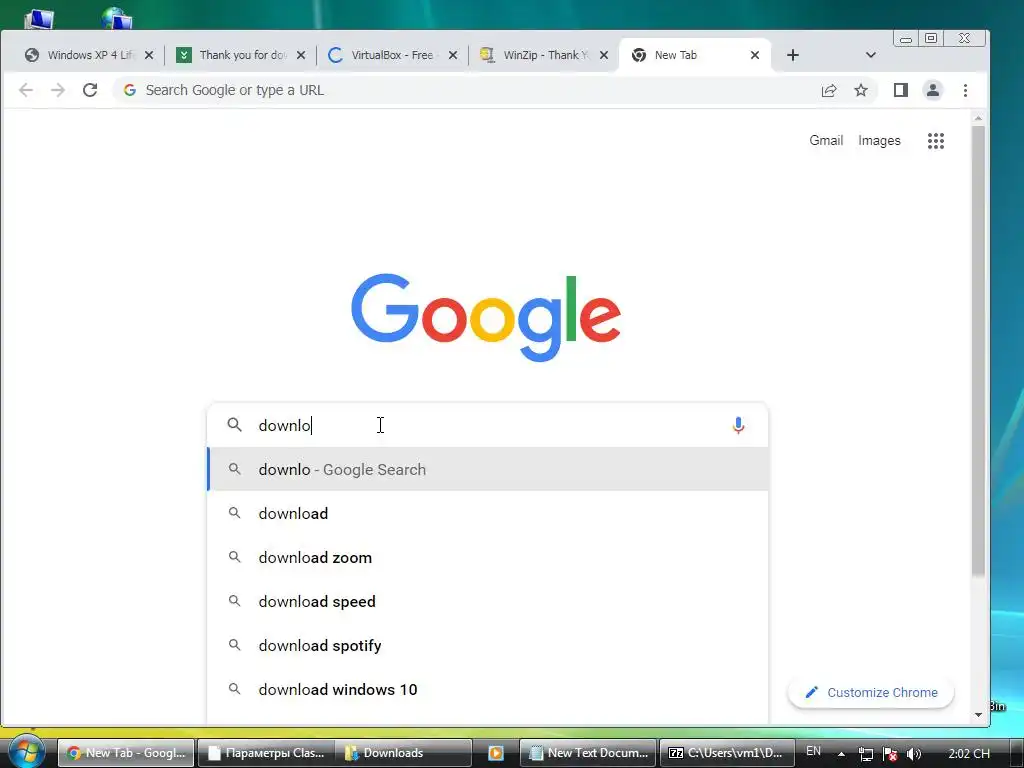This screenshot has width=1024, height=768.
Task: Click the media player taskbar icon
Action: [496, 753]
